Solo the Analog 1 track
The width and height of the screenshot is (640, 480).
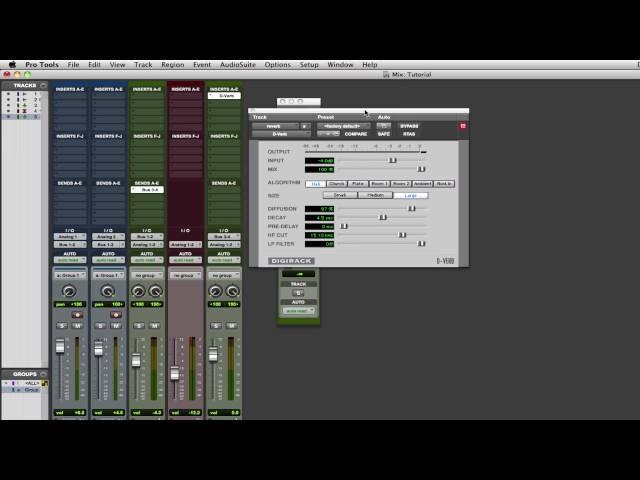click(x=62, y=326)
